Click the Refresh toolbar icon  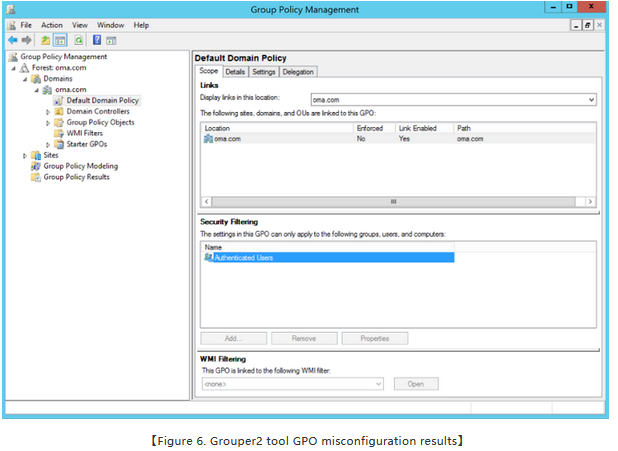77,40
